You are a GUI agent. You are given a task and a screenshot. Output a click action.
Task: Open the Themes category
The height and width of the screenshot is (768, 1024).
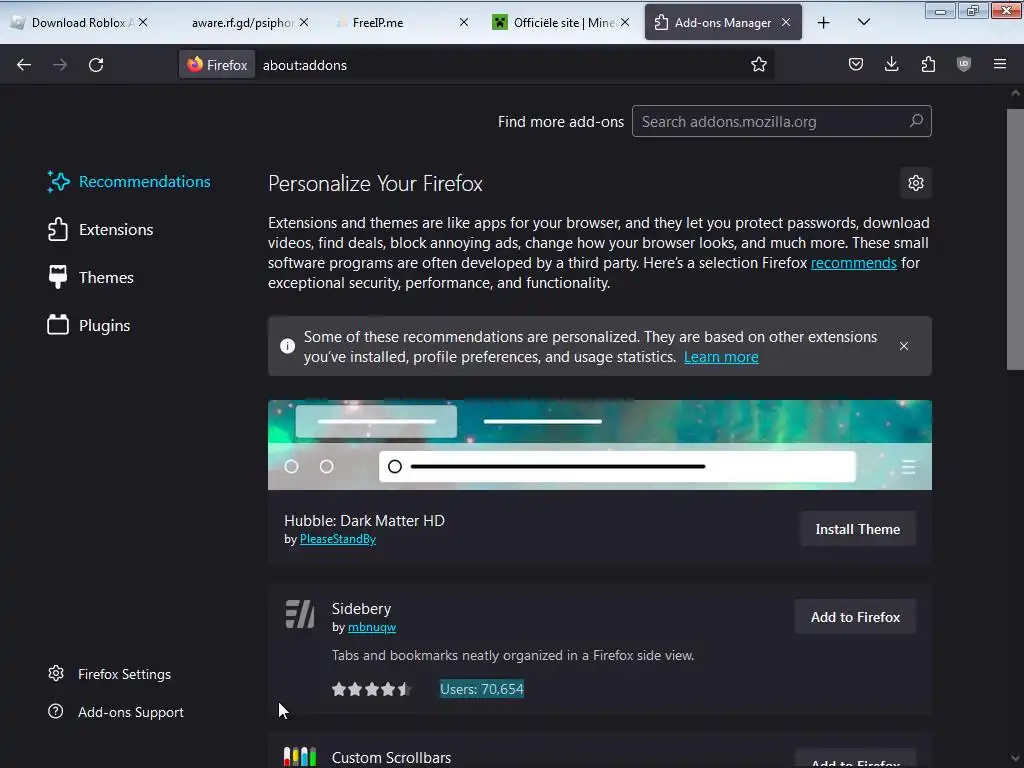(90, 278)
